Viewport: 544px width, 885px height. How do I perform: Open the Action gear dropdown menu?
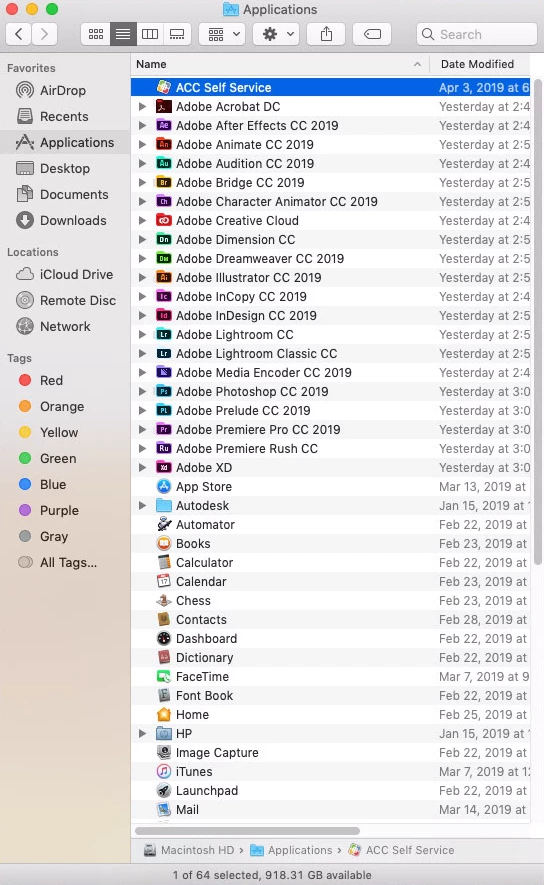pyautogui.click(x=279, y=34)
